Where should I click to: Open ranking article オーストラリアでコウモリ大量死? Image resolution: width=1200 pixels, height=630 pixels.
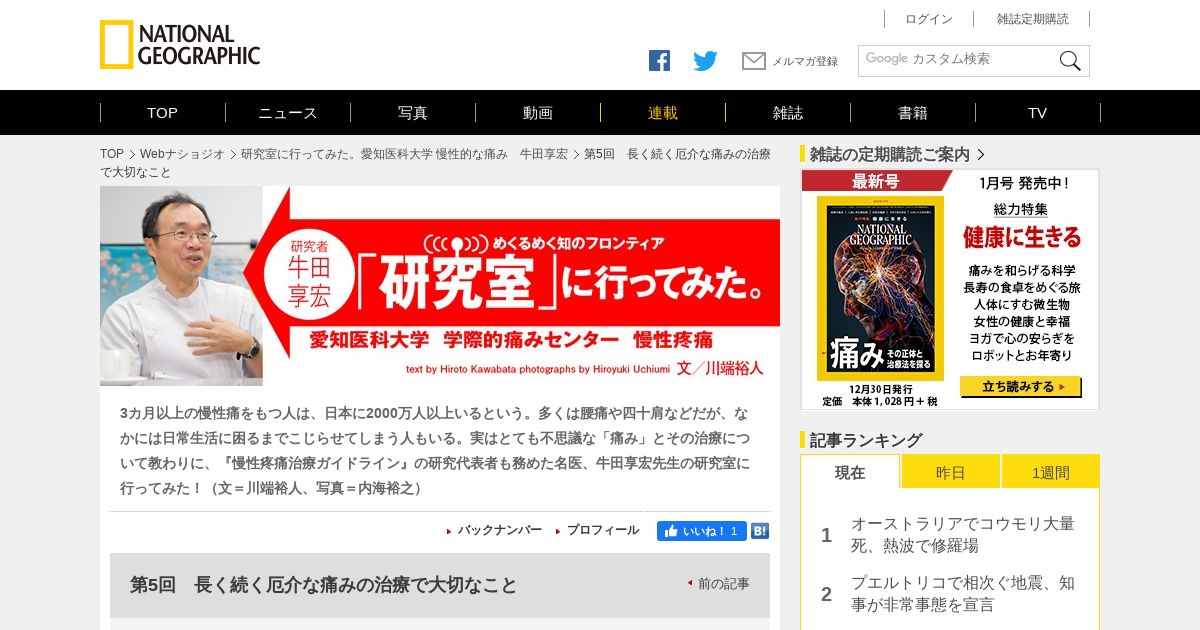click(963, 535)
